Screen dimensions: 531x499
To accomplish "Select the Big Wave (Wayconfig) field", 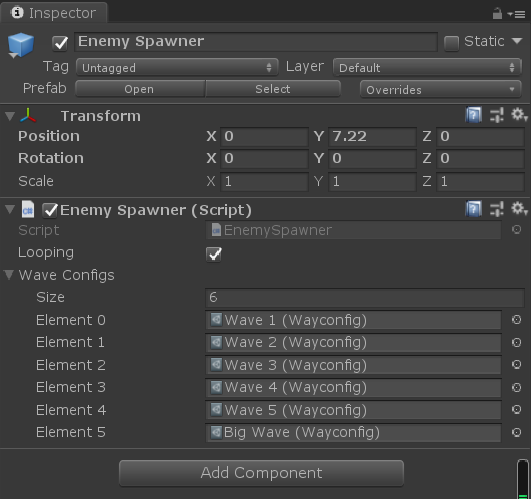I will 353,432.
